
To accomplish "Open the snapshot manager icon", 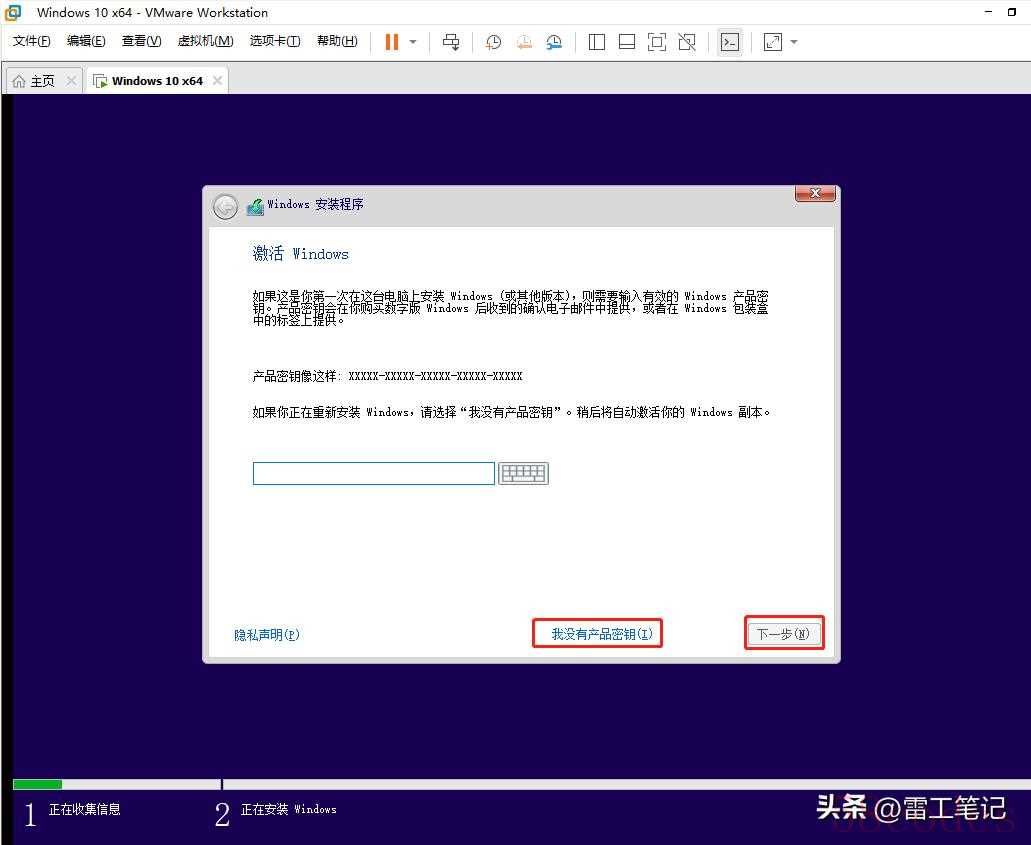I will tap(554, 42).
